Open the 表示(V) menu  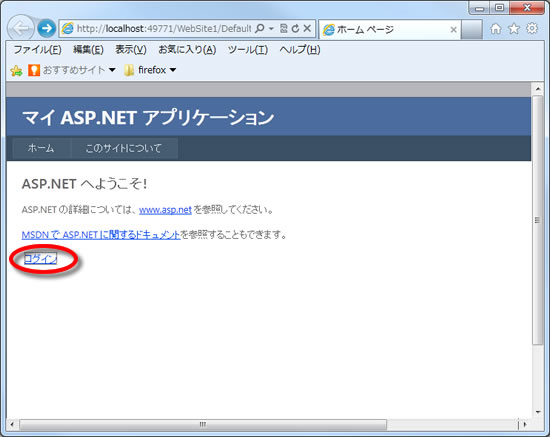pyautogui.click(x=131, y=50)
